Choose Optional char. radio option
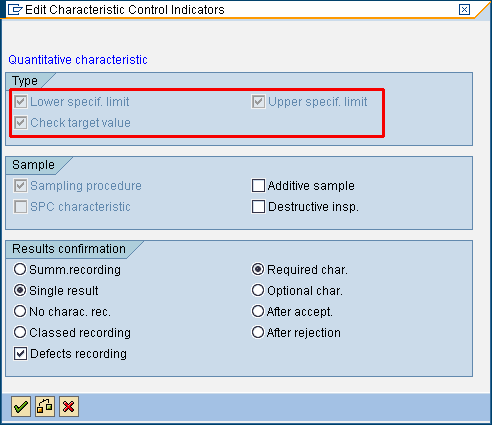 (258, 290)
